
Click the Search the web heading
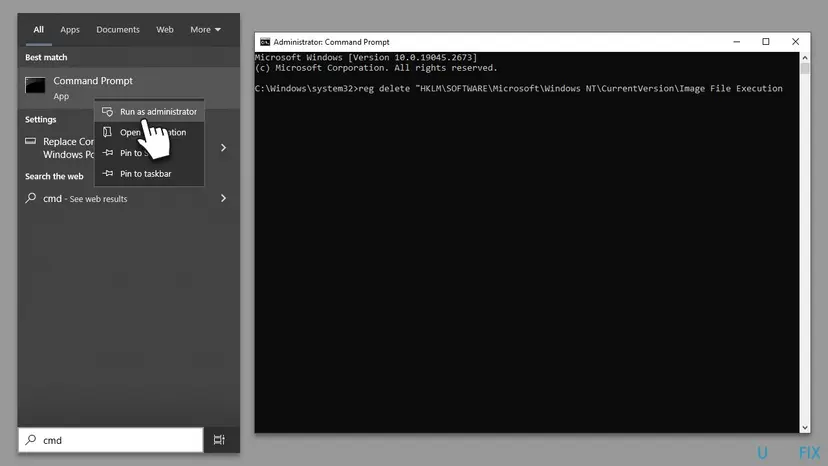pos(54,176)
